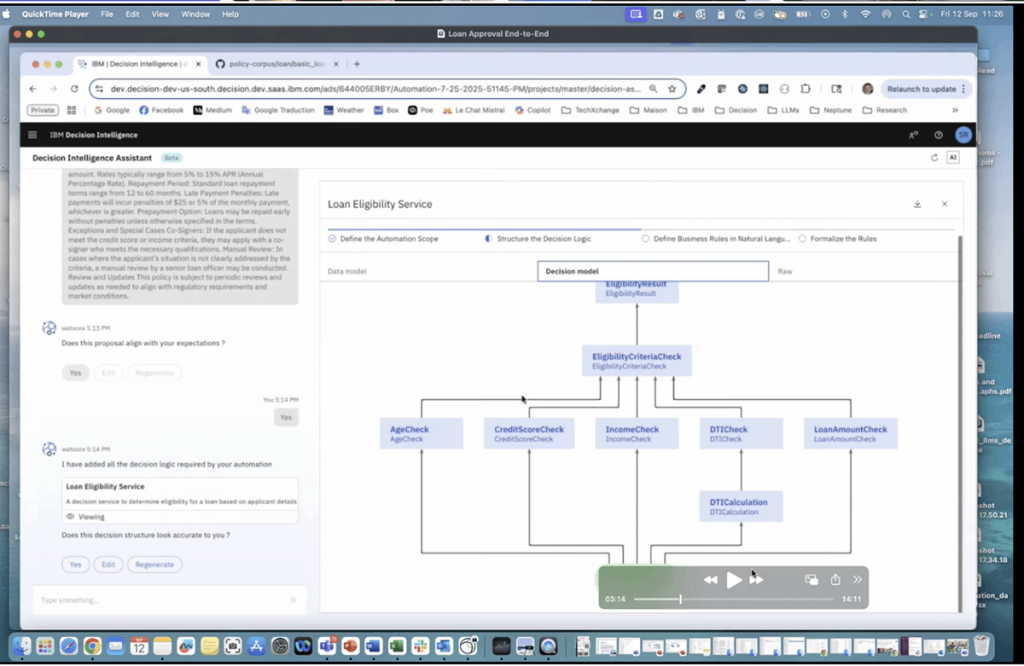This screenshot has width=1024, height=666.
Task: Open the Research bookmarks folder
Action: point(885,110)
